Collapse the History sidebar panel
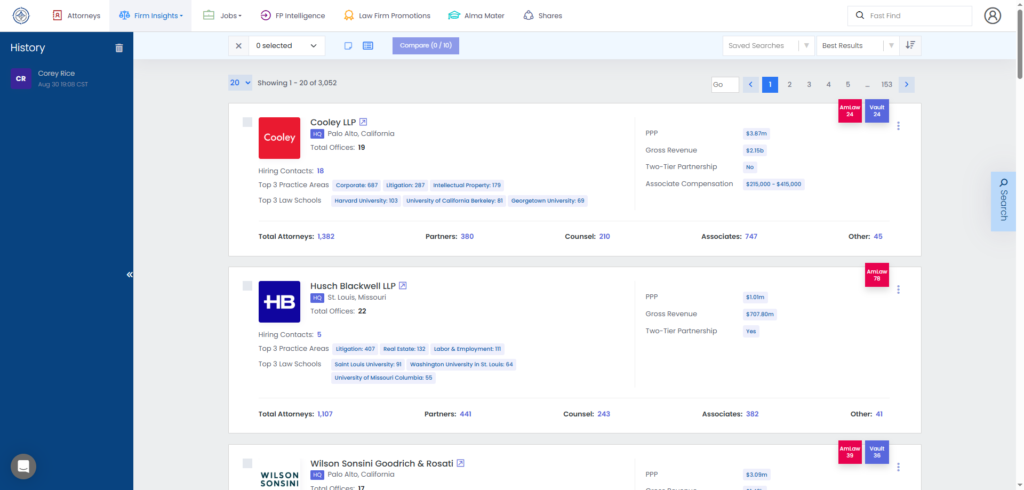The width and height of the screenshot is (1024, 490). click(x=129, y=275)
